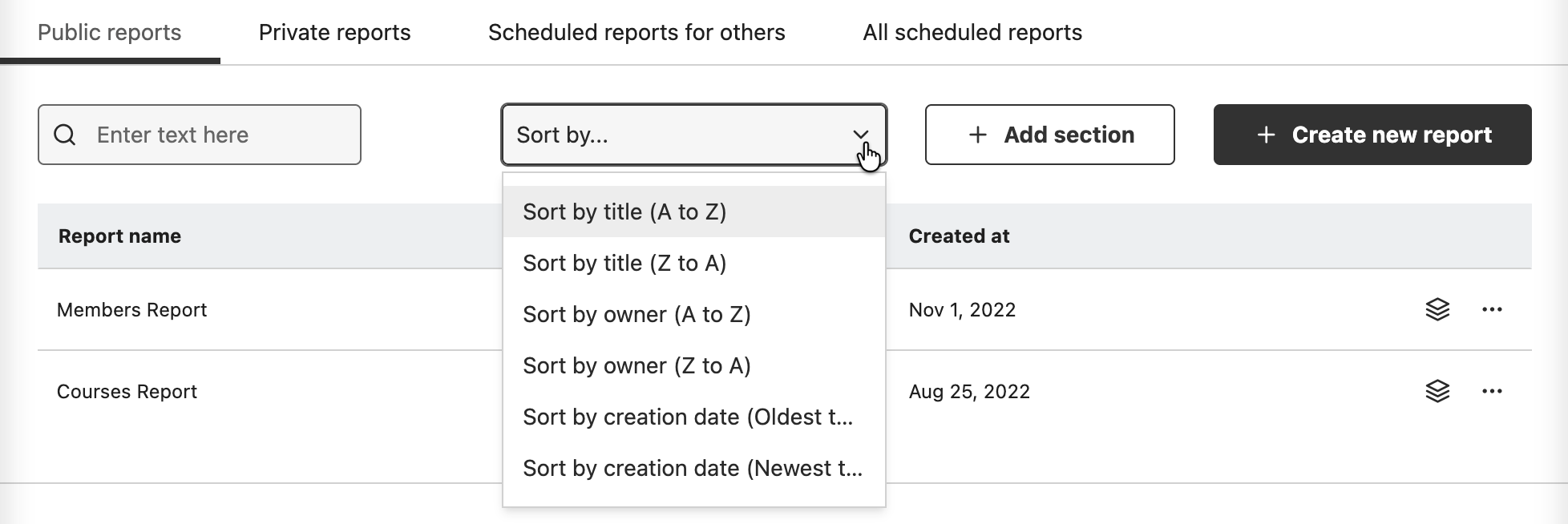Viewport: 1568px width, 524px height.
Task: Click the search magnifier icon
Action: 65,135
